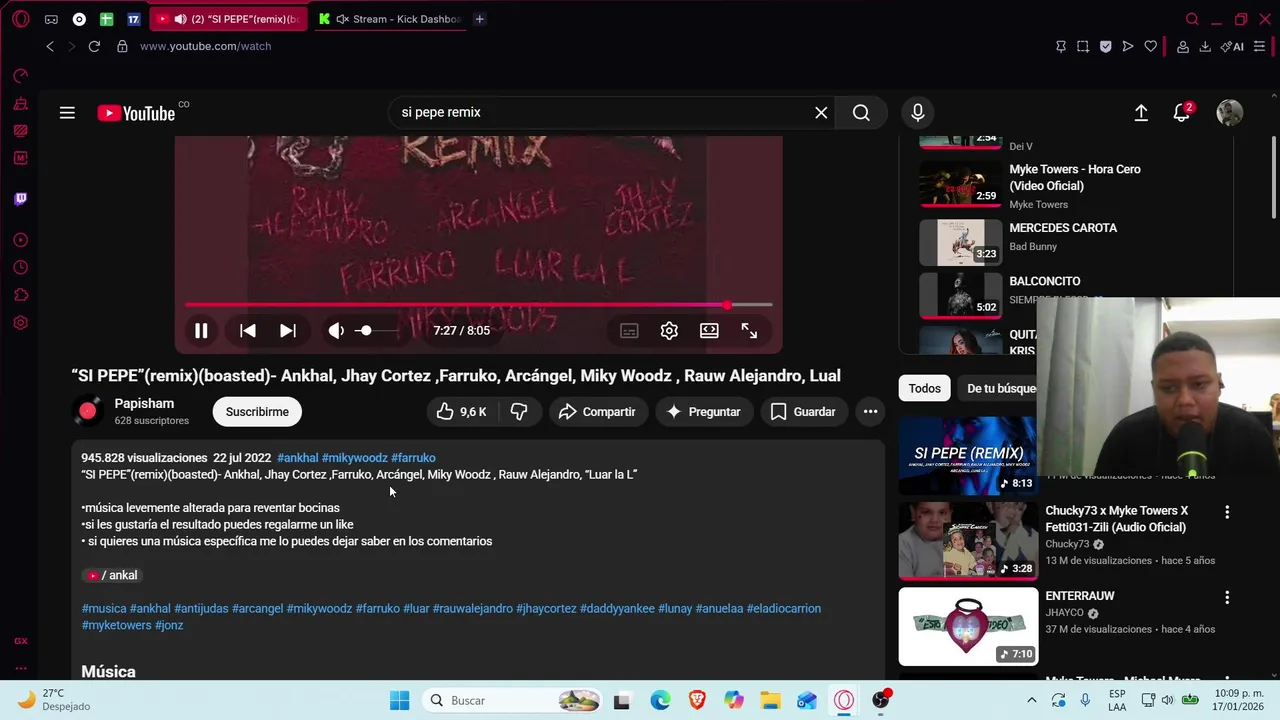Open the YouTube hamburger guide menu

[67, 113]
